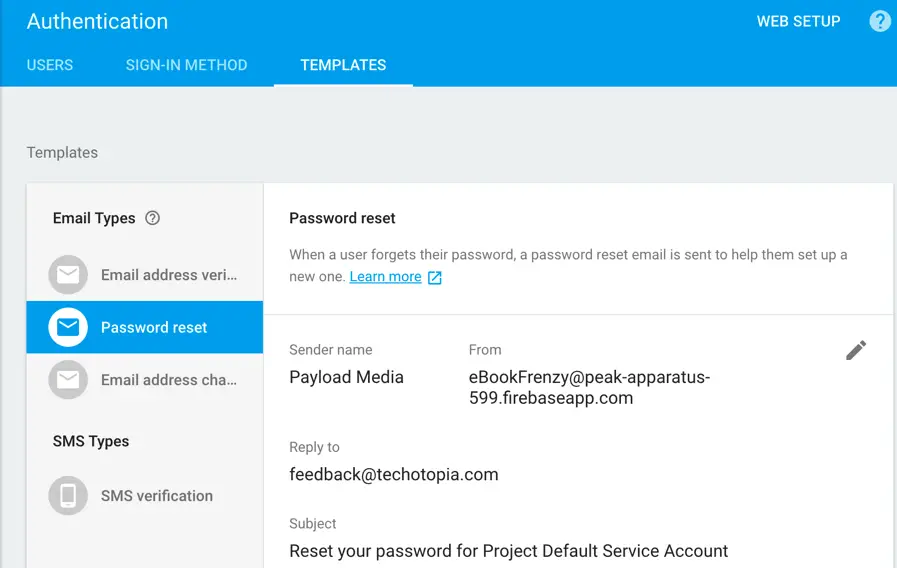Image resolution: width=897 pixels, height=568 pixels.
Task: Click the Email address change envelope icon
Action: click(x=68, y=380)
